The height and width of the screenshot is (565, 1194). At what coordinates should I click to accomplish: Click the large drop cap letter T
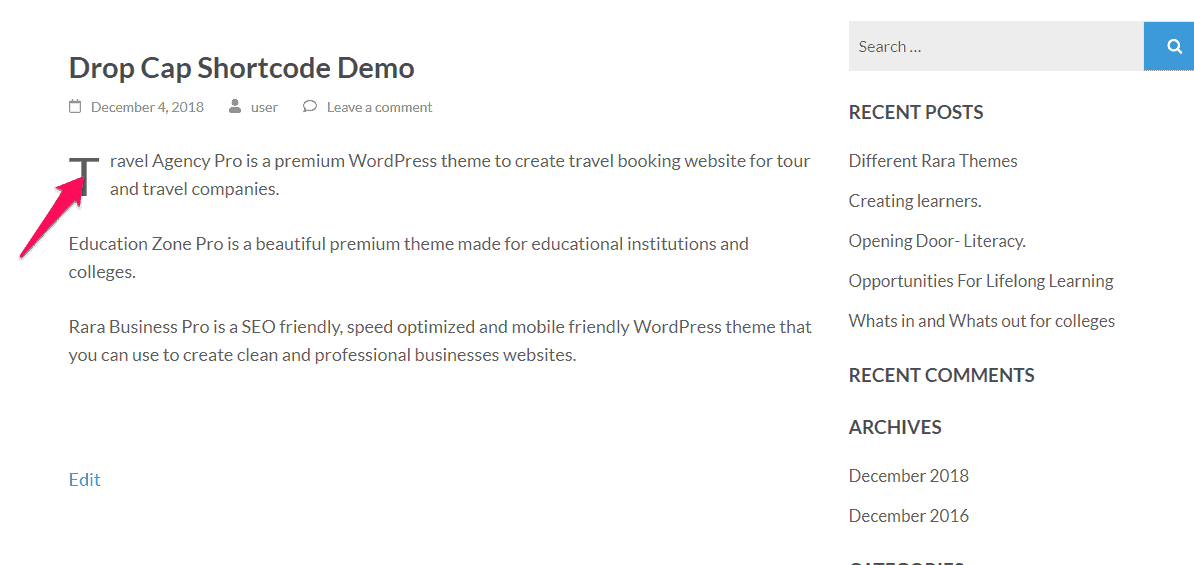pos(85,177)
